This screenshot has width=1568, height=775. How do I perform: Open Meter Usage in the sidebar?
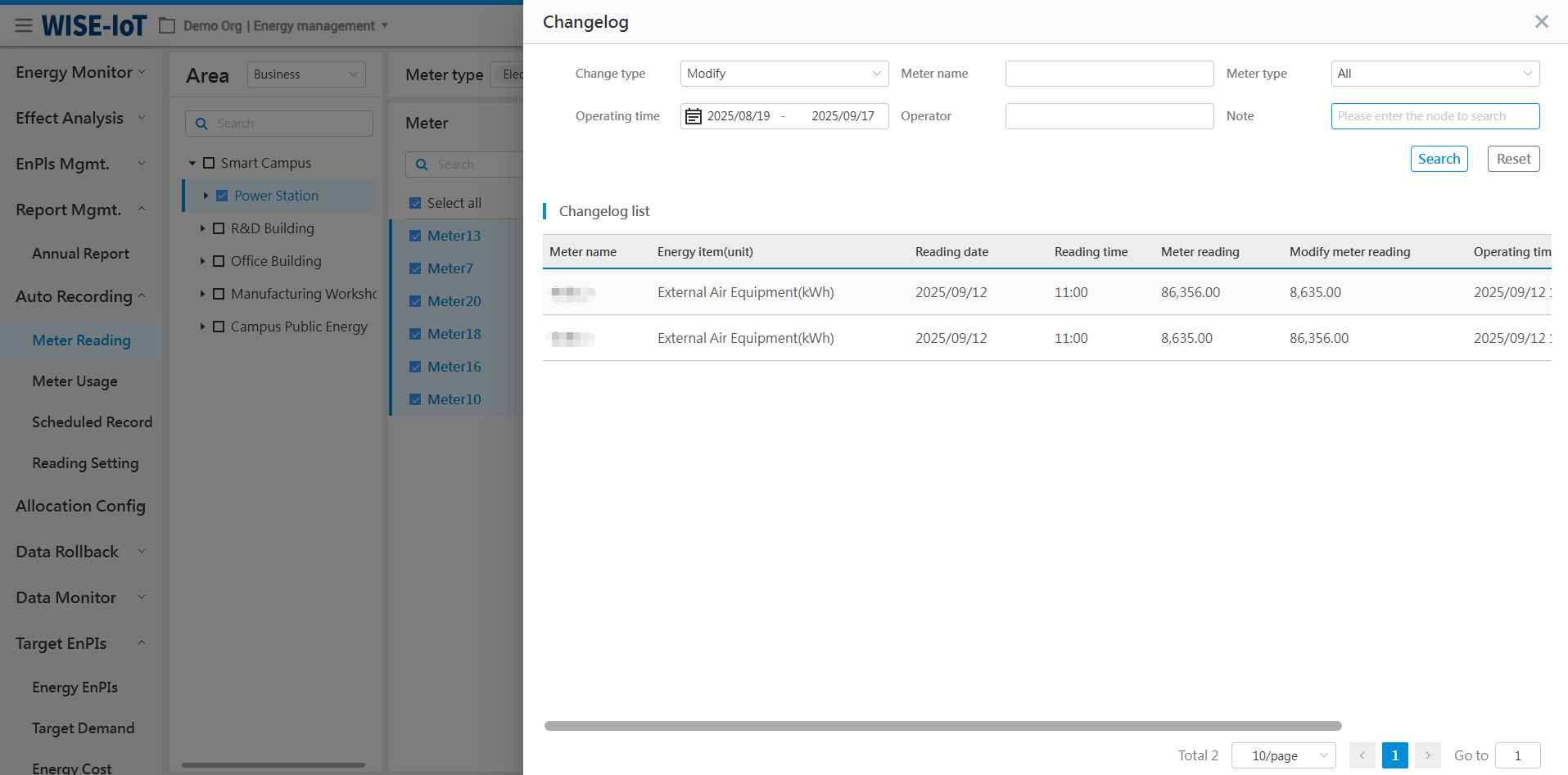75,381
